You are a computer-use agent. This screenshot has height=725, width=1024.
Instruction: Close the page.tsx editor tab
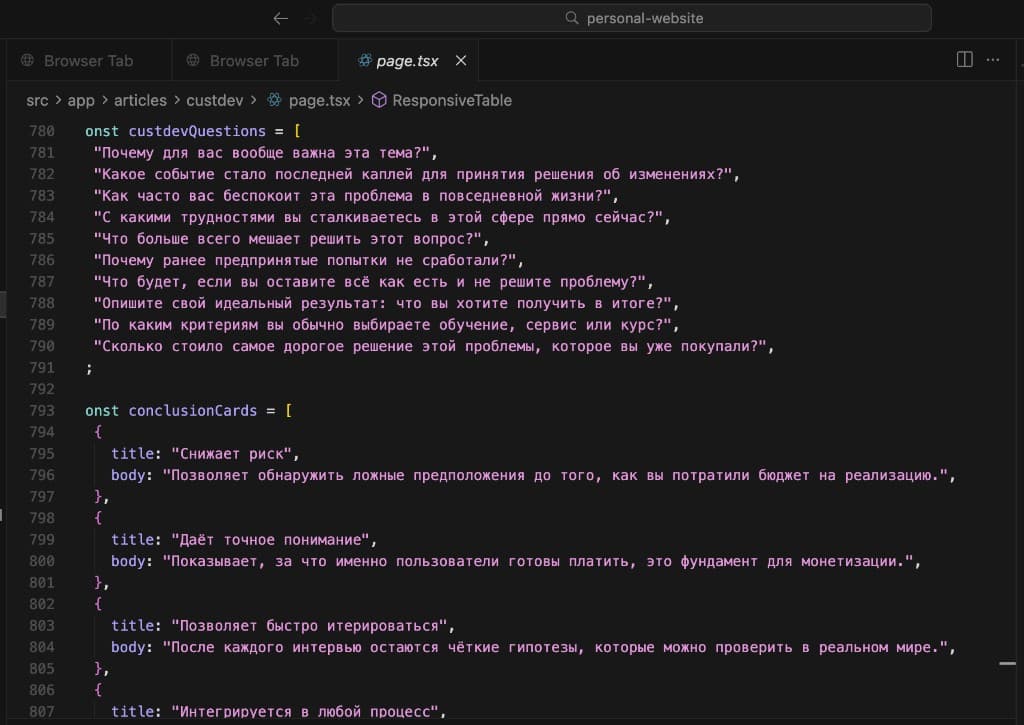pos(459,60)
